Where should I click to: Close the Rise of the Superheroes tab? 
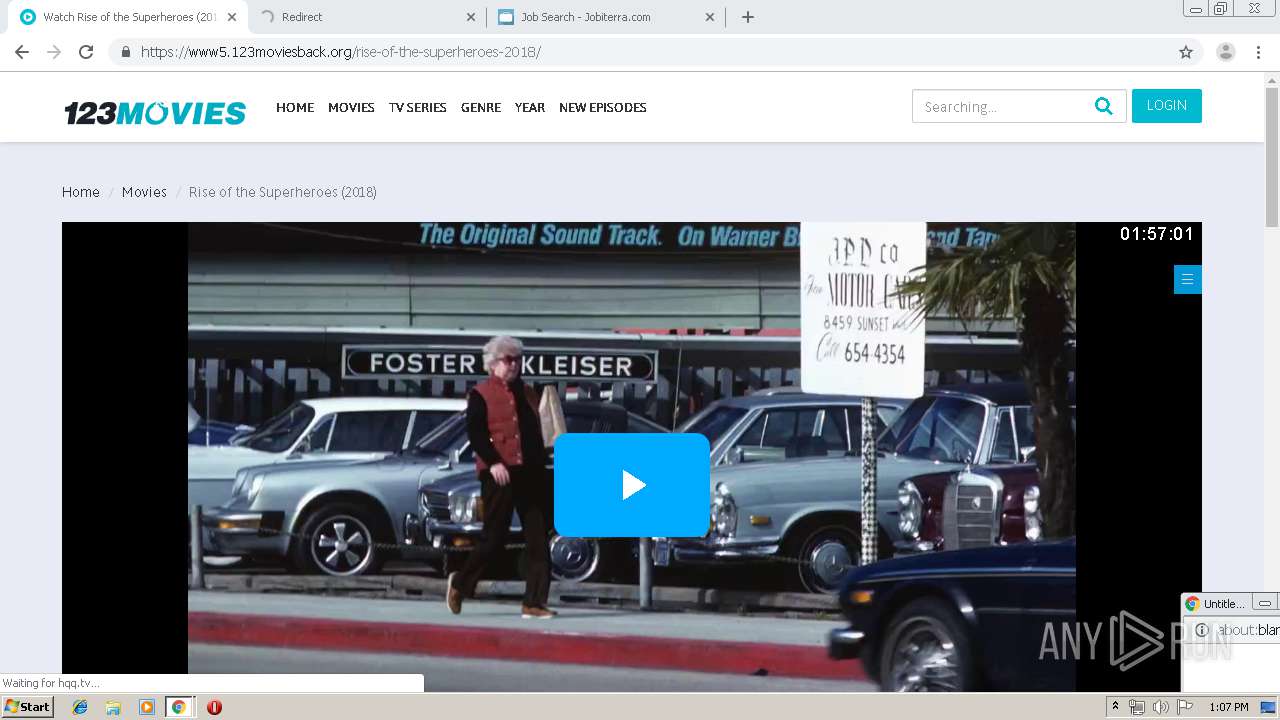(232, 17)
